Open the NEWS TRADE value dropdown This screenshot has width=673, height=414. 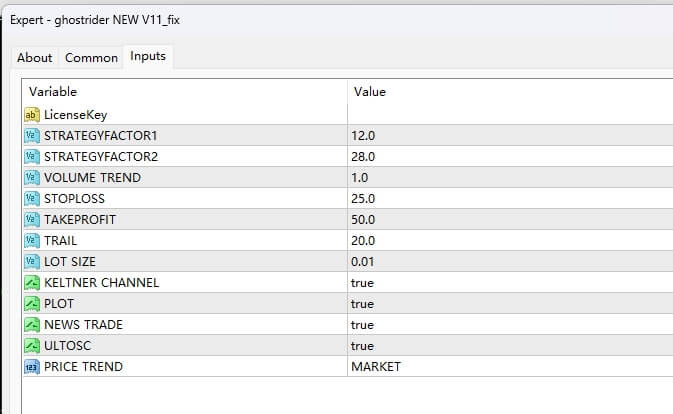pos(362,324)
